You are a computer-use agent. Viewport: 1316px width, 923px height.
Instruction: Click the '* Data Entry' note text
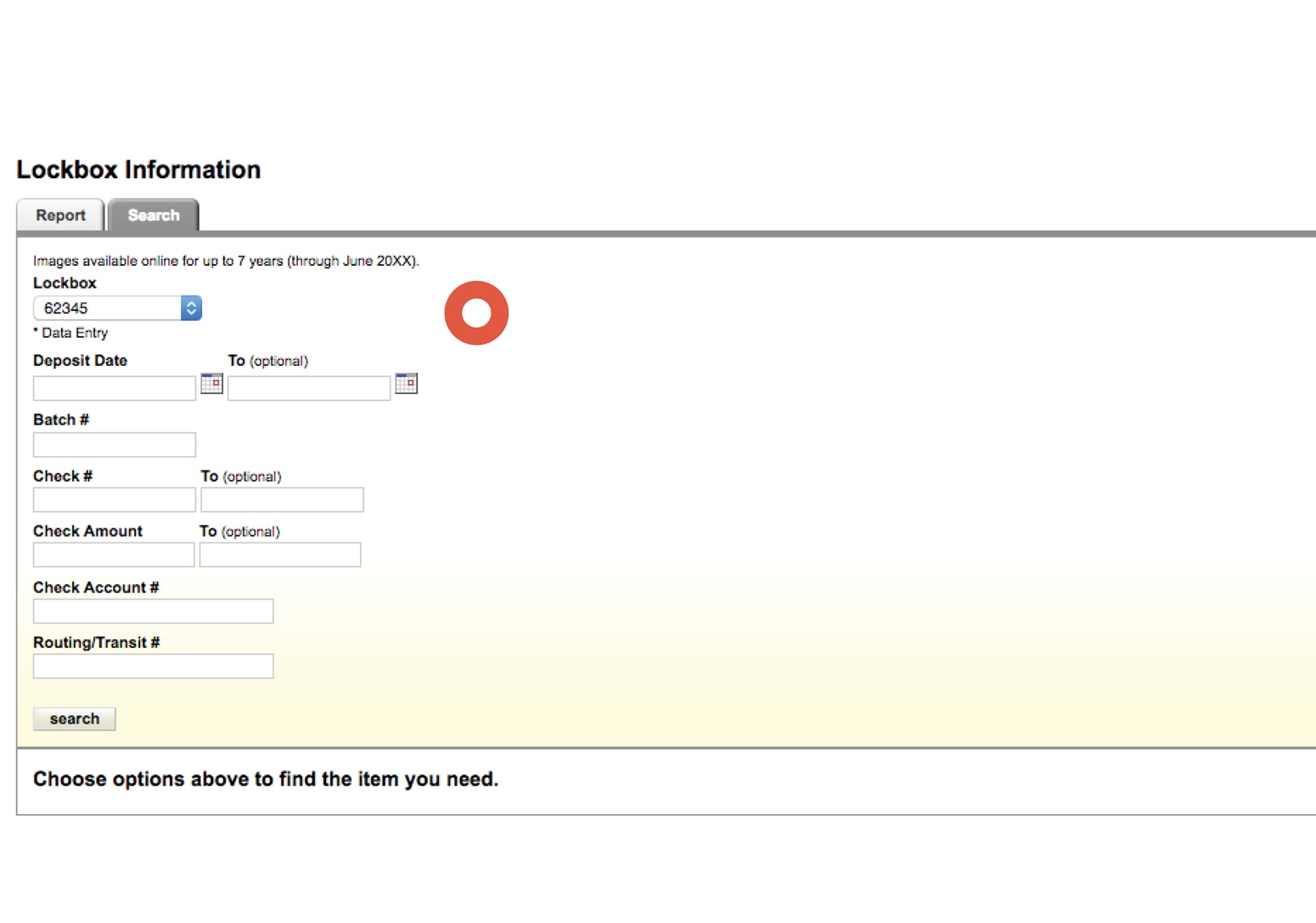(70, 333)
